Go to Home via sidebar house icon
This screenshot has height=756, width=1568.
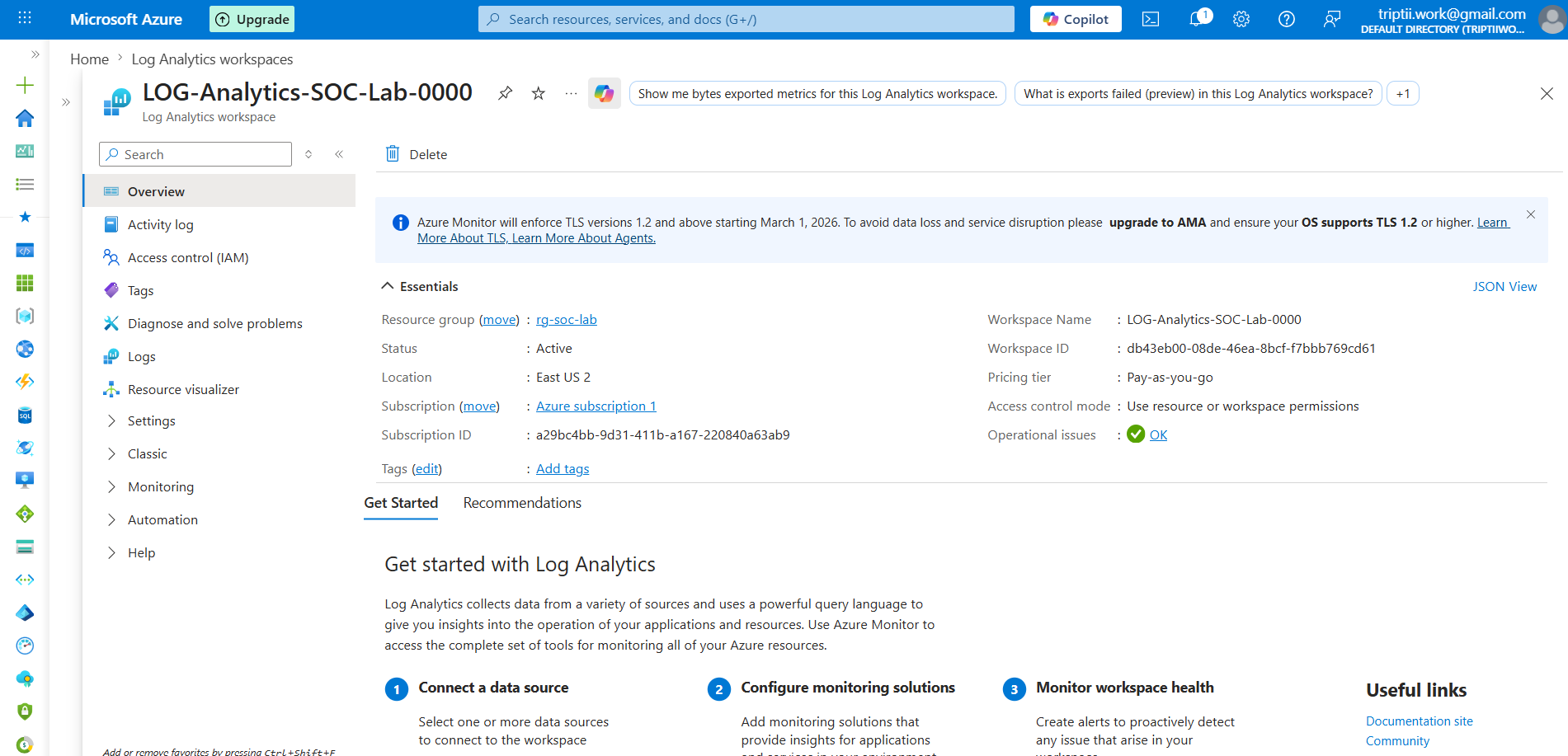[x=25, y=118]
